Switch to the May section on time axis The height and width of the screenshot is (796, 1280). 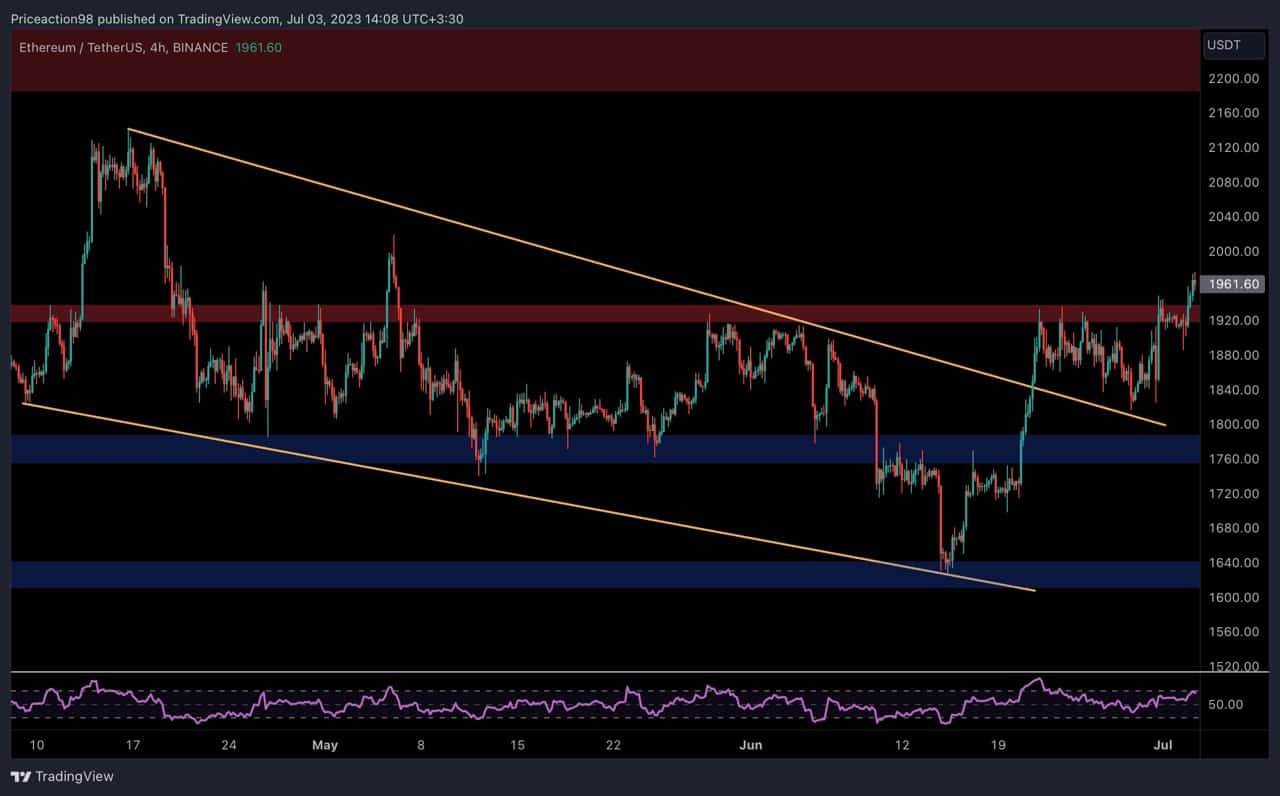point(325,745)
